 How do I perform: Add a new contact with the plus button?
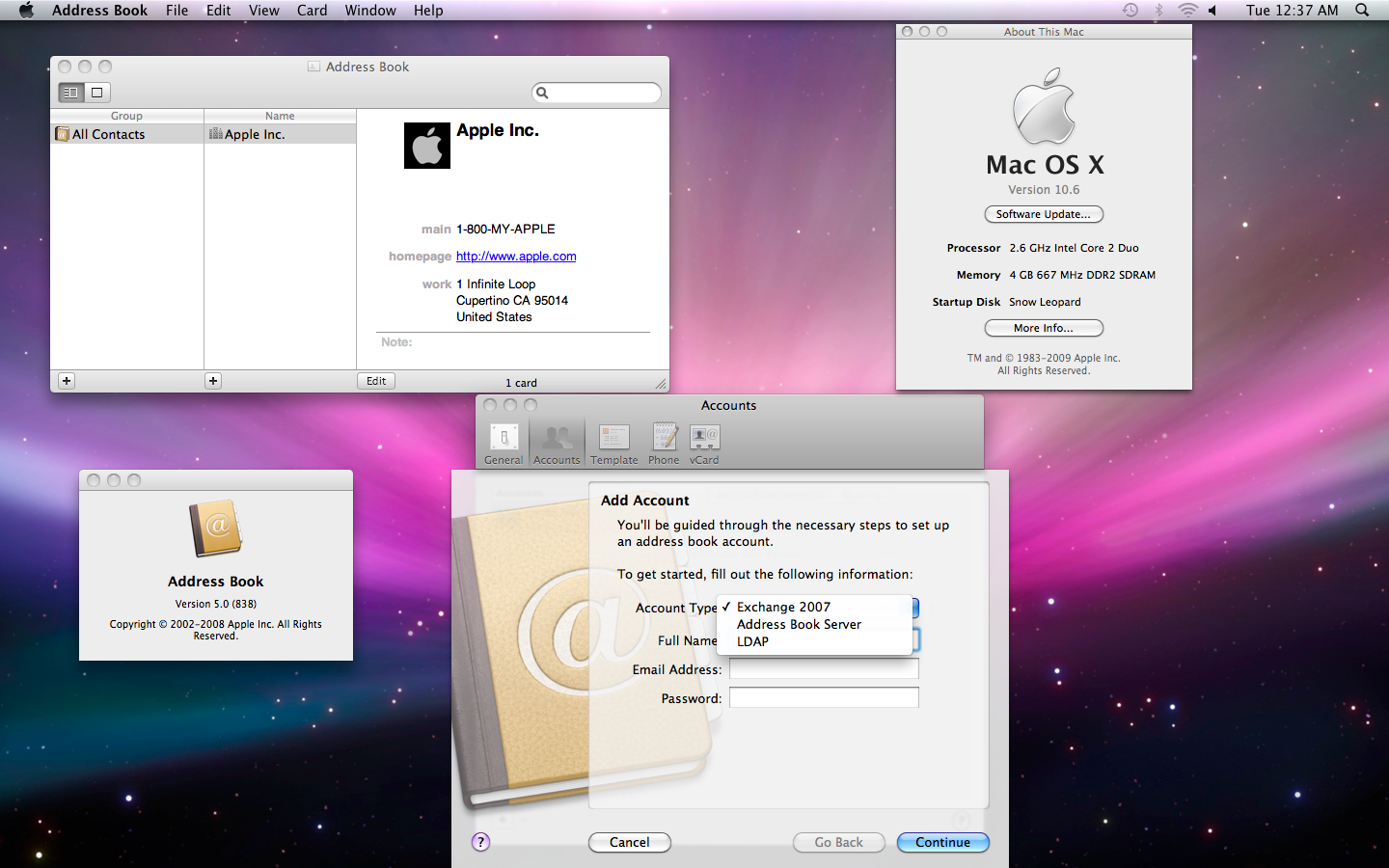tap(213, 381)
